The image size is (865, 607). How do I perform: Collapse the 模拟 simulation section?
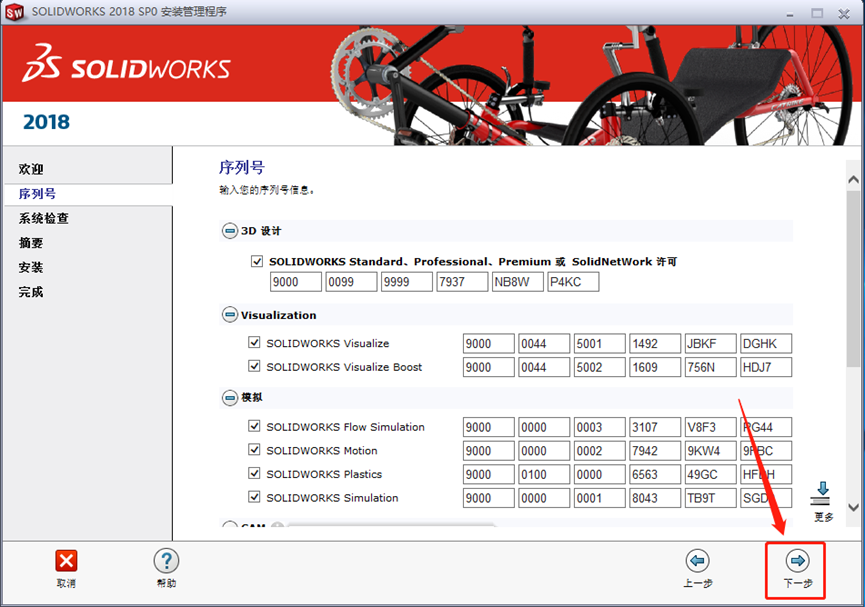(x=231, y=399)
